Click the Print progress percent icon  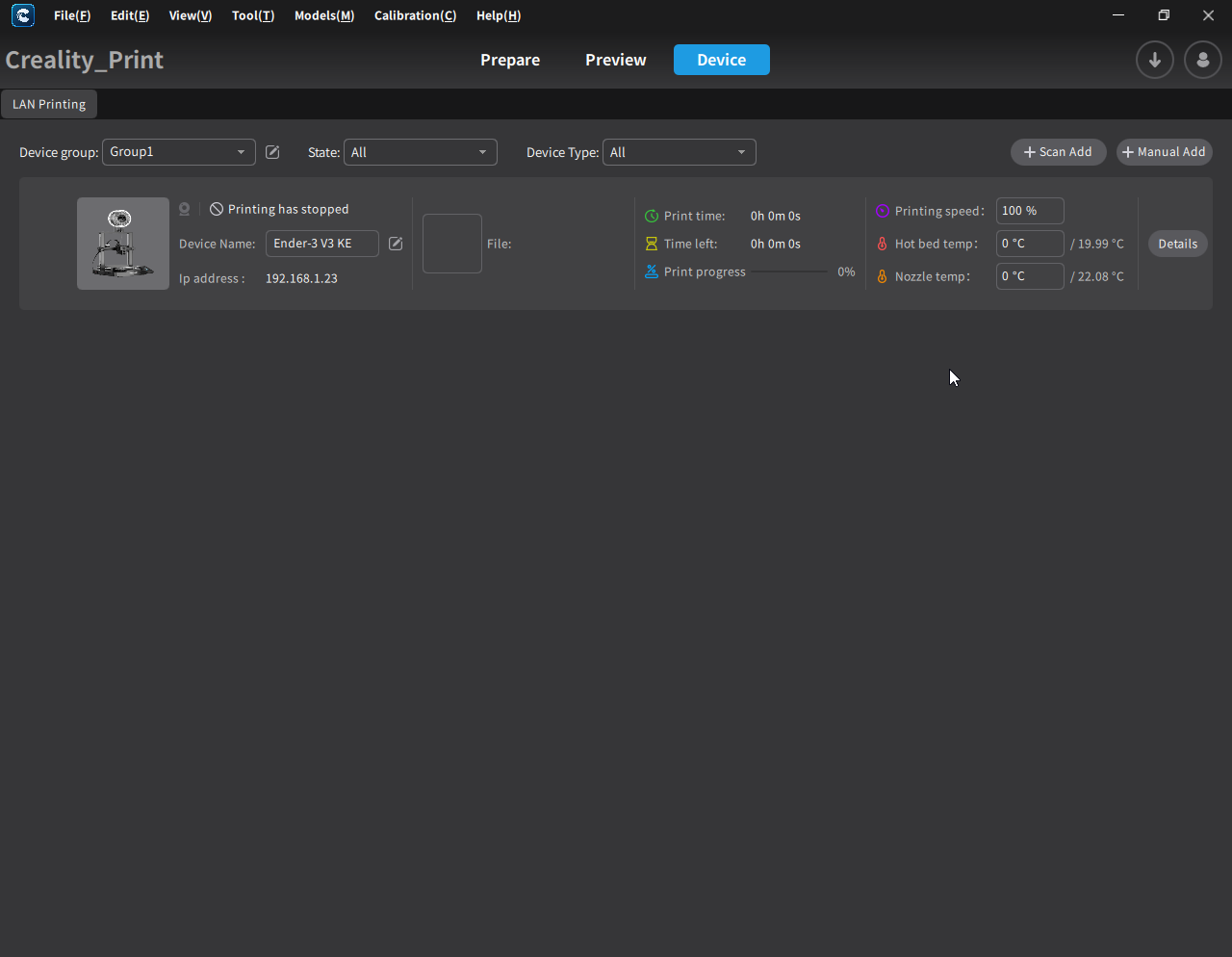point(652,272)
